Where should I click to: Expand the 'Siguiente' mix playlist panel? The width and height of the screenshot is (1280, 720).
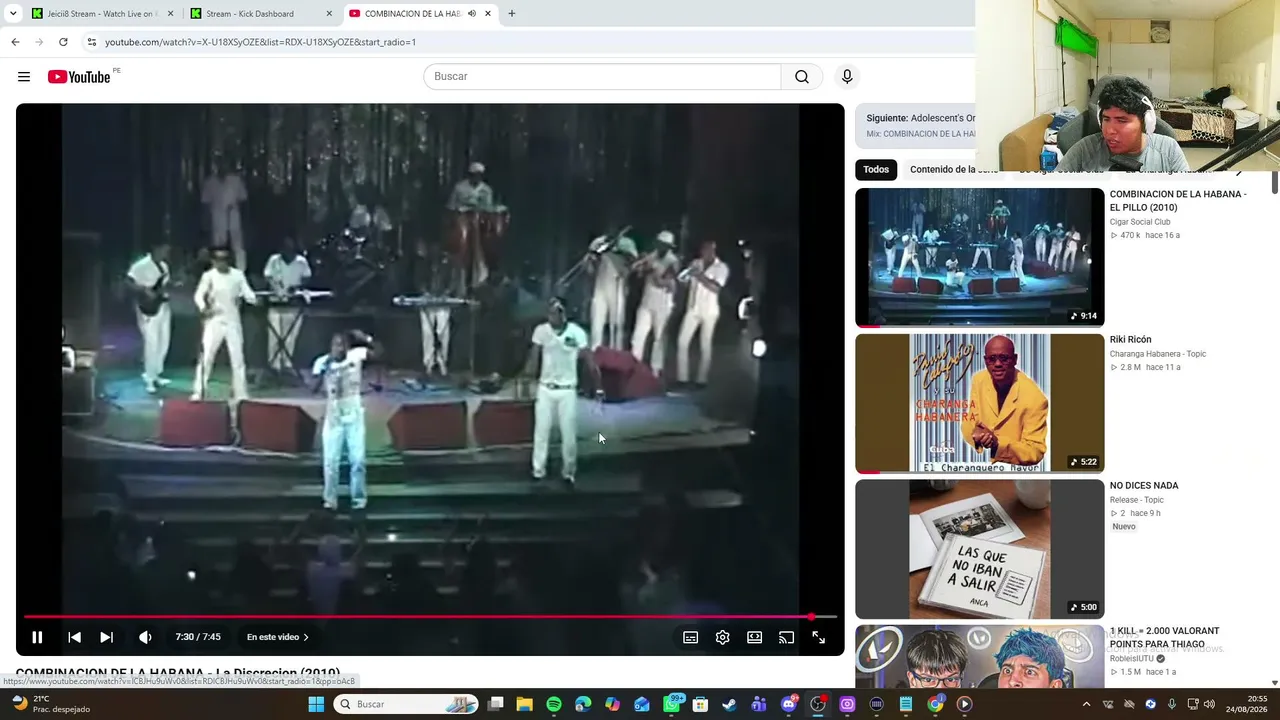click(x=915, y=126)
